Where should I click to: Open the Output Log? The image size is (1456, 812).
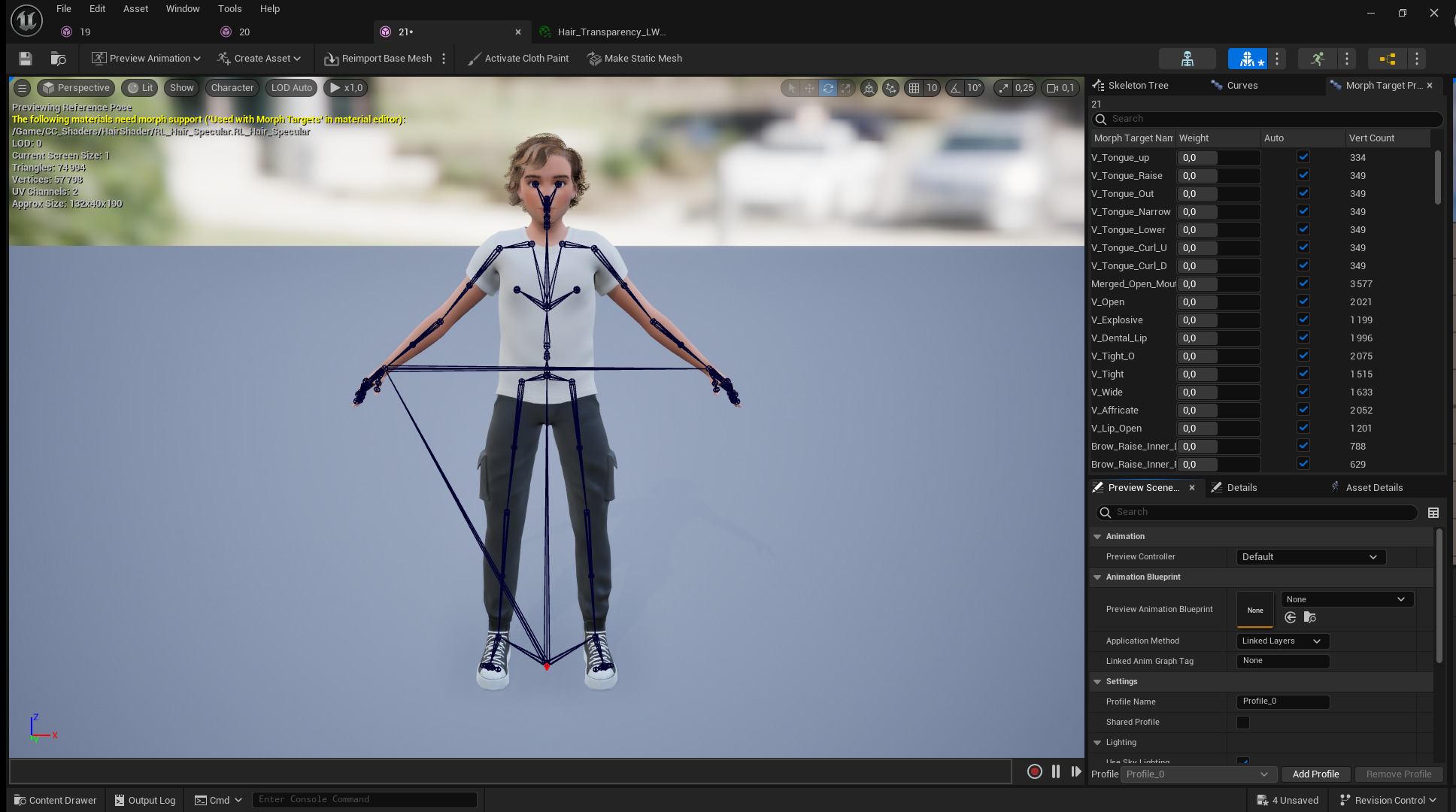pos(145,801)
